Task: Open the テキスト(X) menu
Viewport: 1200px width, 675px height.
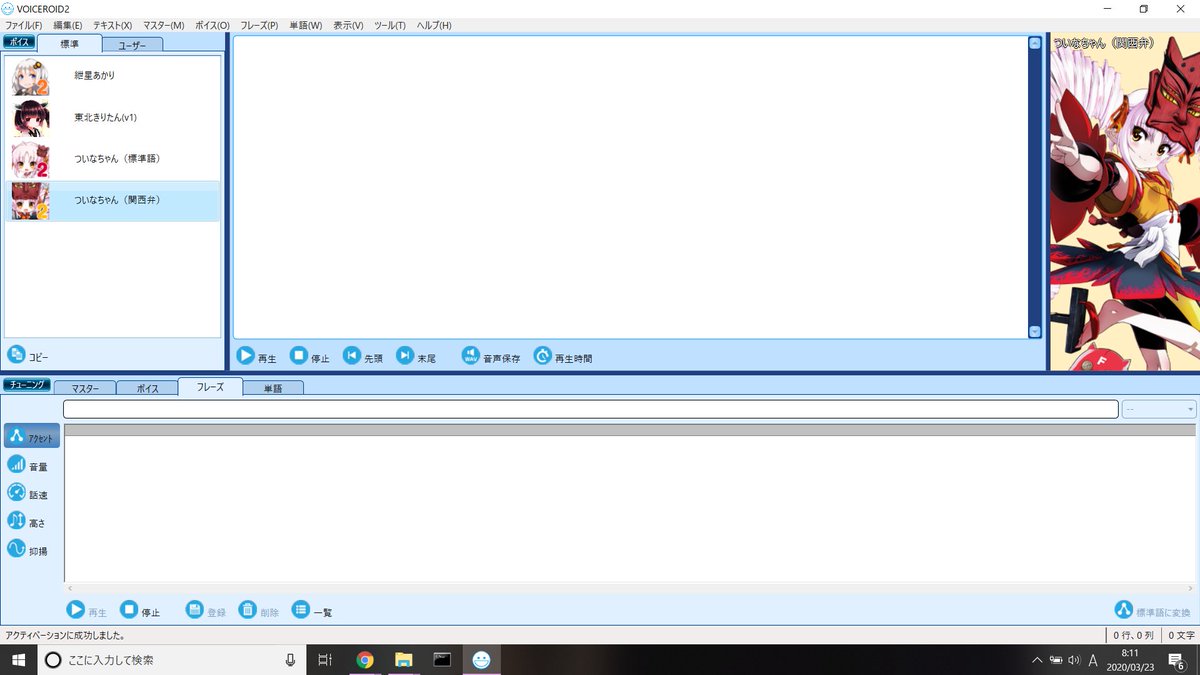Action: [x=112, y=25]
